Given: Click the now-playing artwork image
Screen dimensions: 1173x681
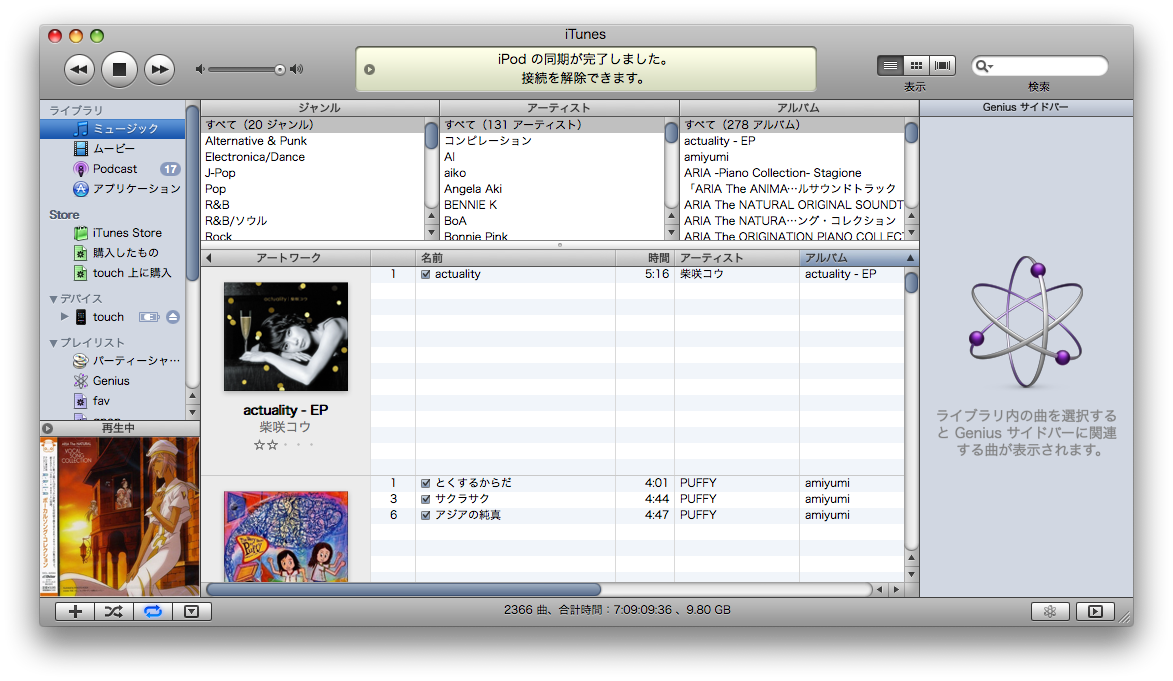Looking at the screenshot, I should [x=120, y=516].
